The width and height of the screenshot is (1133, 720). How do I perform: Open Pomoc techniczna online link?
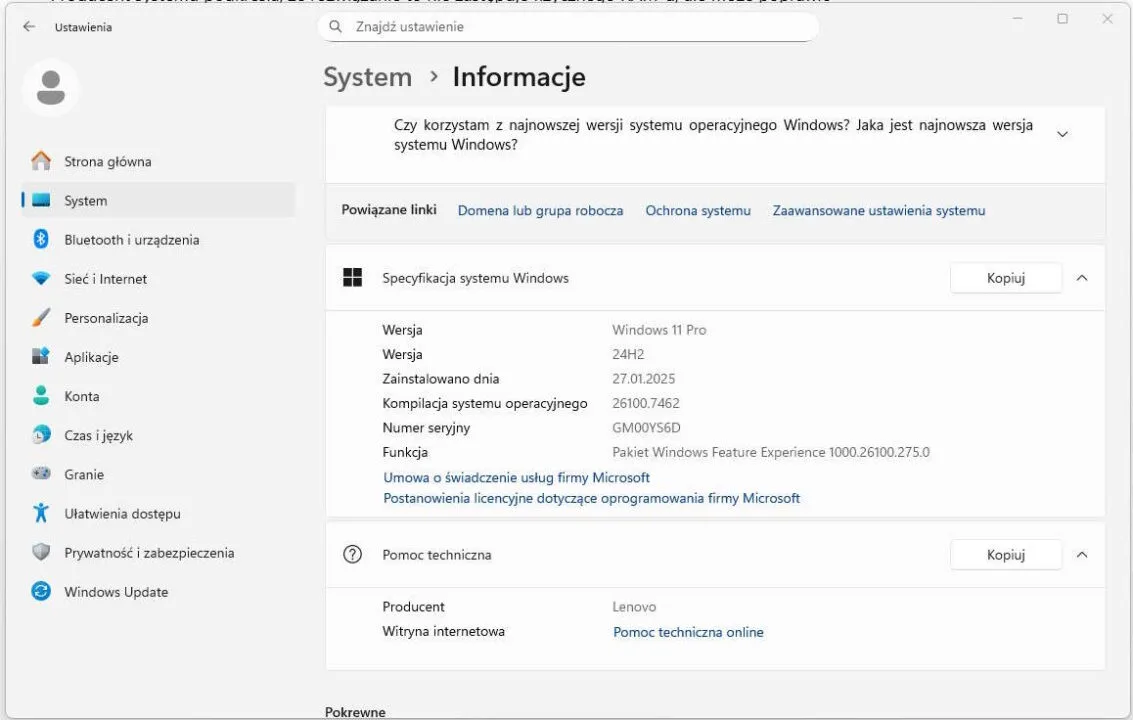(x=688, y=632)
